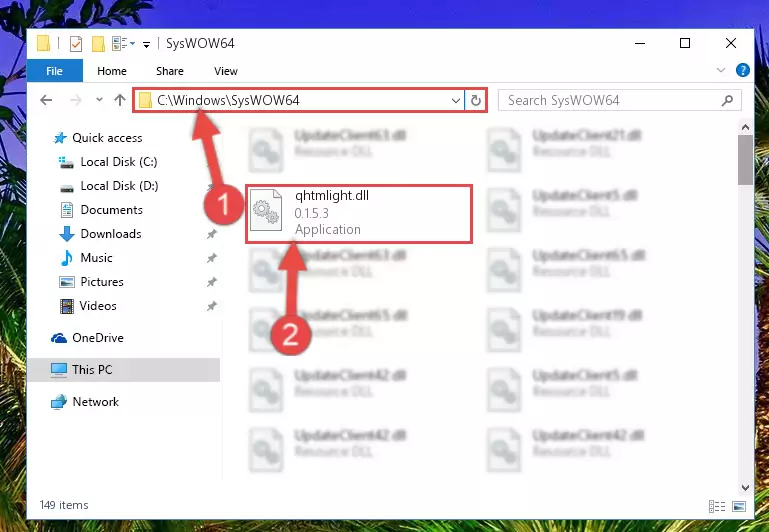This screenshot has width=769, height=532.
Task: Click the Network icon in sidebar
Action: pos(59,402)
